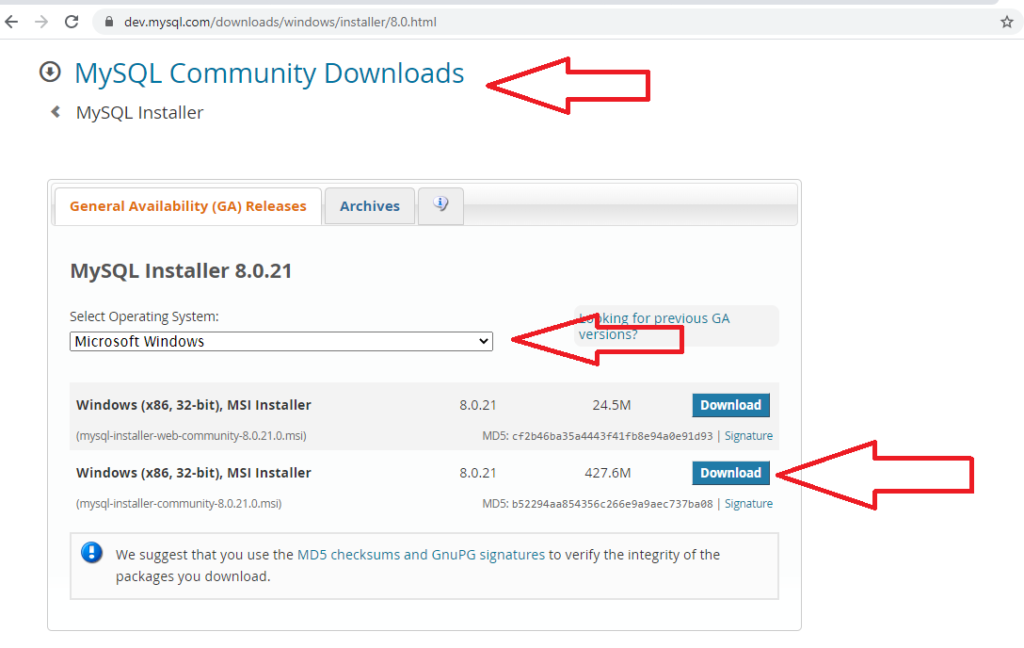Click the download circle icon beside the page heading
This screenshot has width=1024, height=648.
point(49,71)
